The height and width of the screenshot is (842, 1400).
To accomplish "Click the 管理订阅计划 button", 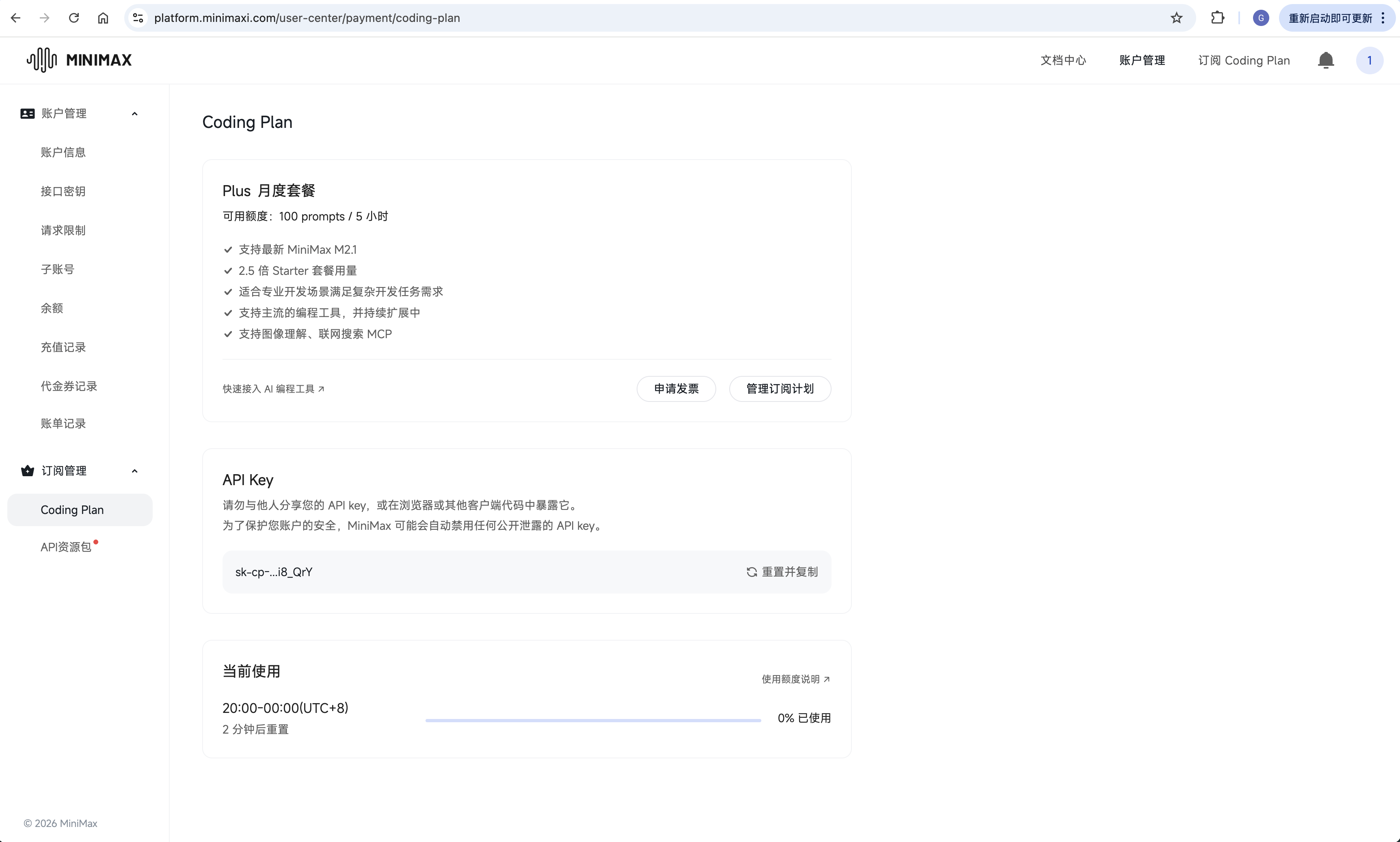I will point(780,389).
